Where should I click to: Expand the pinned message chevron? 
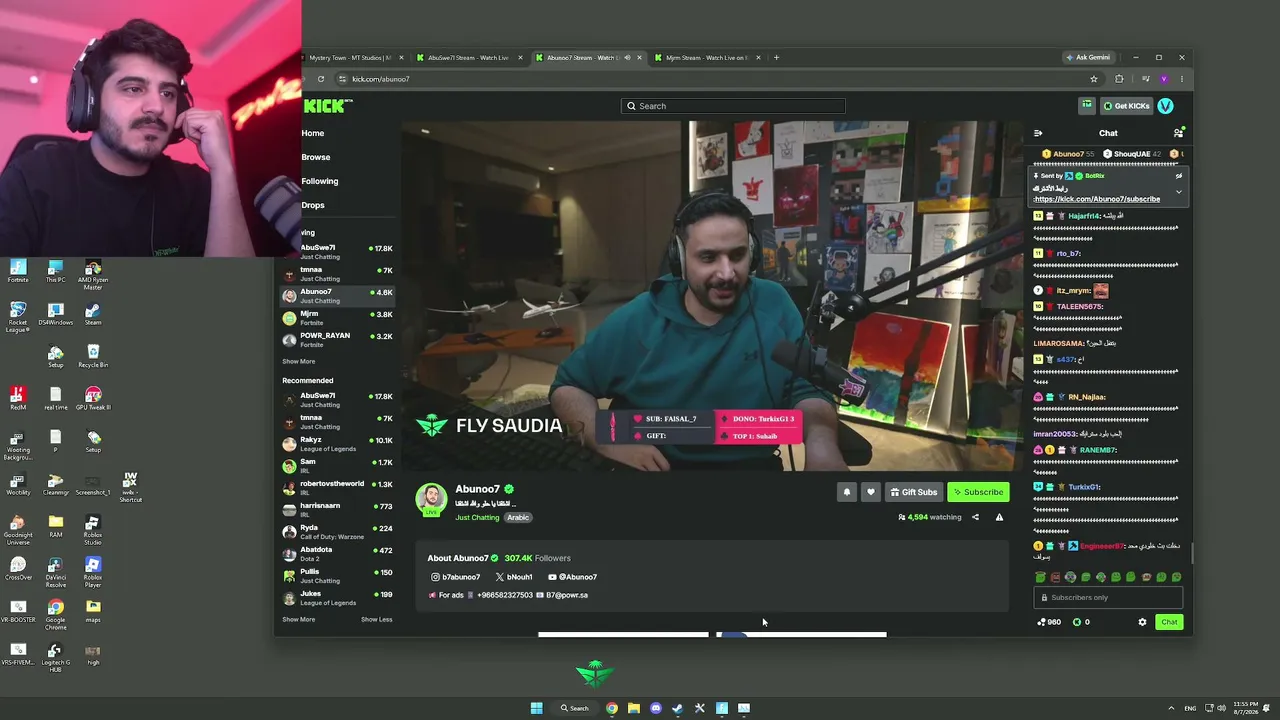(1179, 191)
